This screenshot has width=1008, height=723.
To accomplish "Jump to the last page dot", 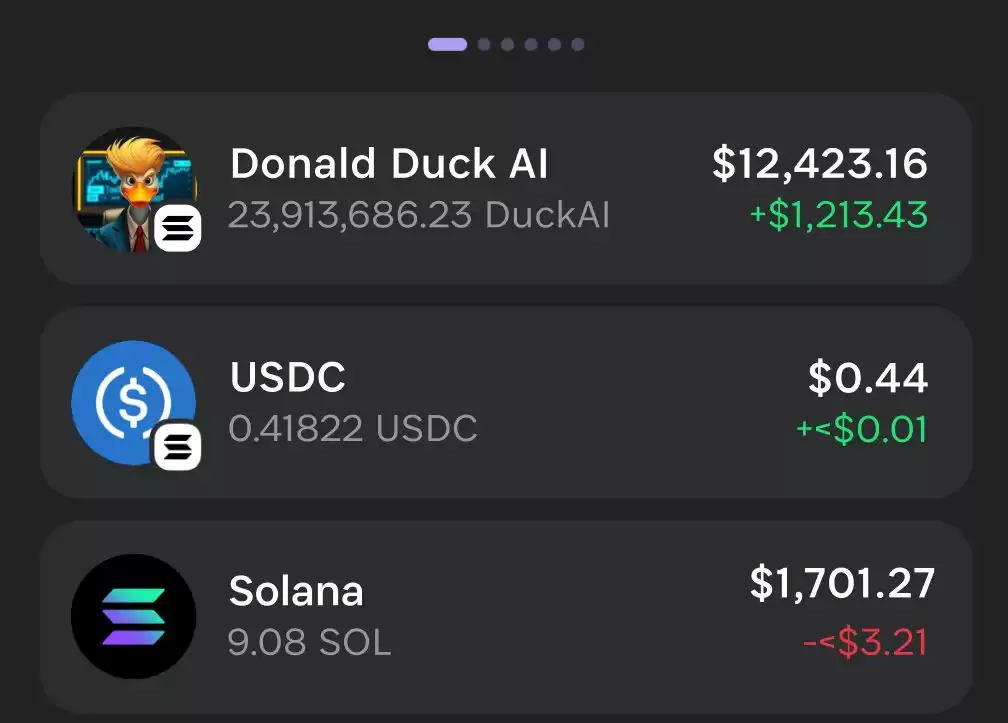I will click(x=578, y=44).
